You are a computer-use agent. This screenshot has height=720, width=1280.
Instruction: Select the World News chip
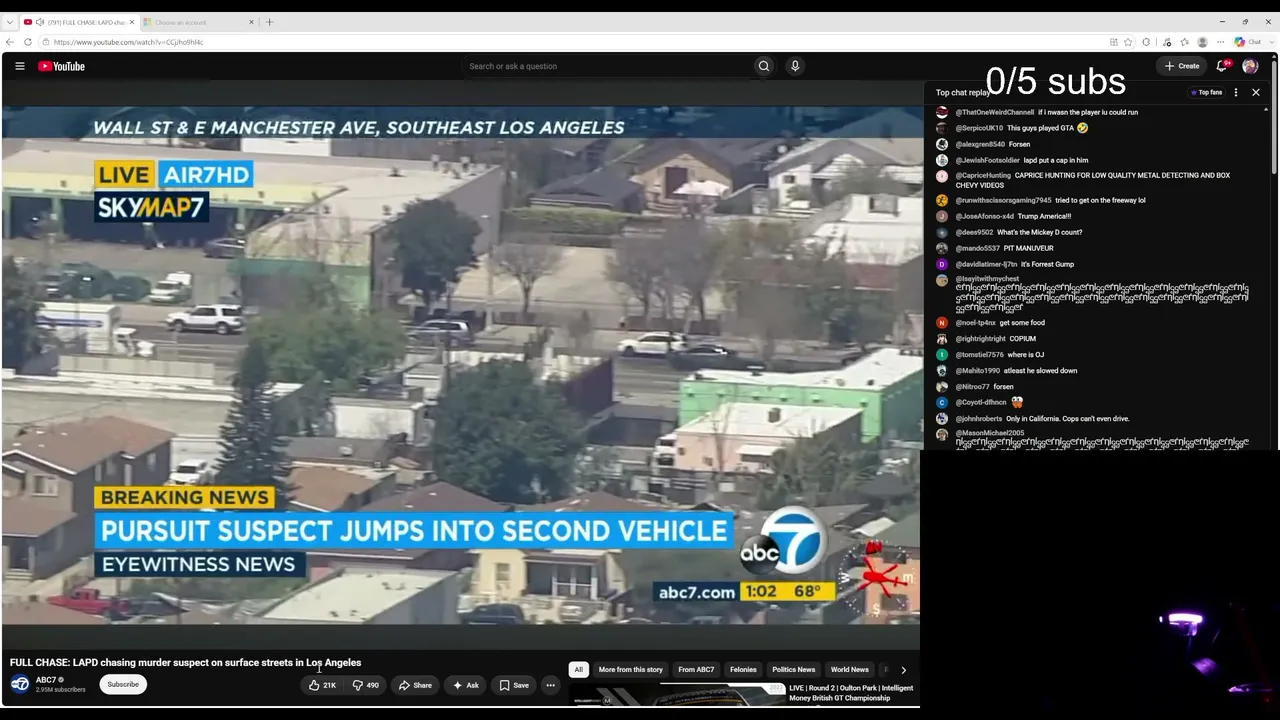tap(850, 670)
